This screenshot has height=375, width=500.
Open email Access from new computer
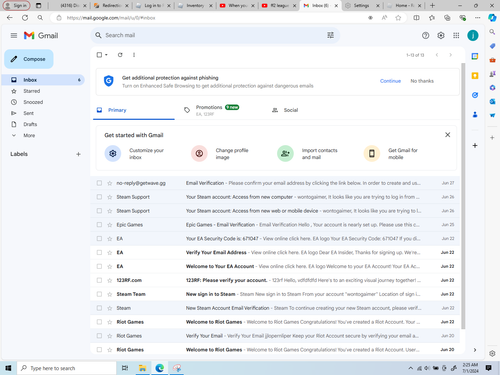click(x=275, y=197)
